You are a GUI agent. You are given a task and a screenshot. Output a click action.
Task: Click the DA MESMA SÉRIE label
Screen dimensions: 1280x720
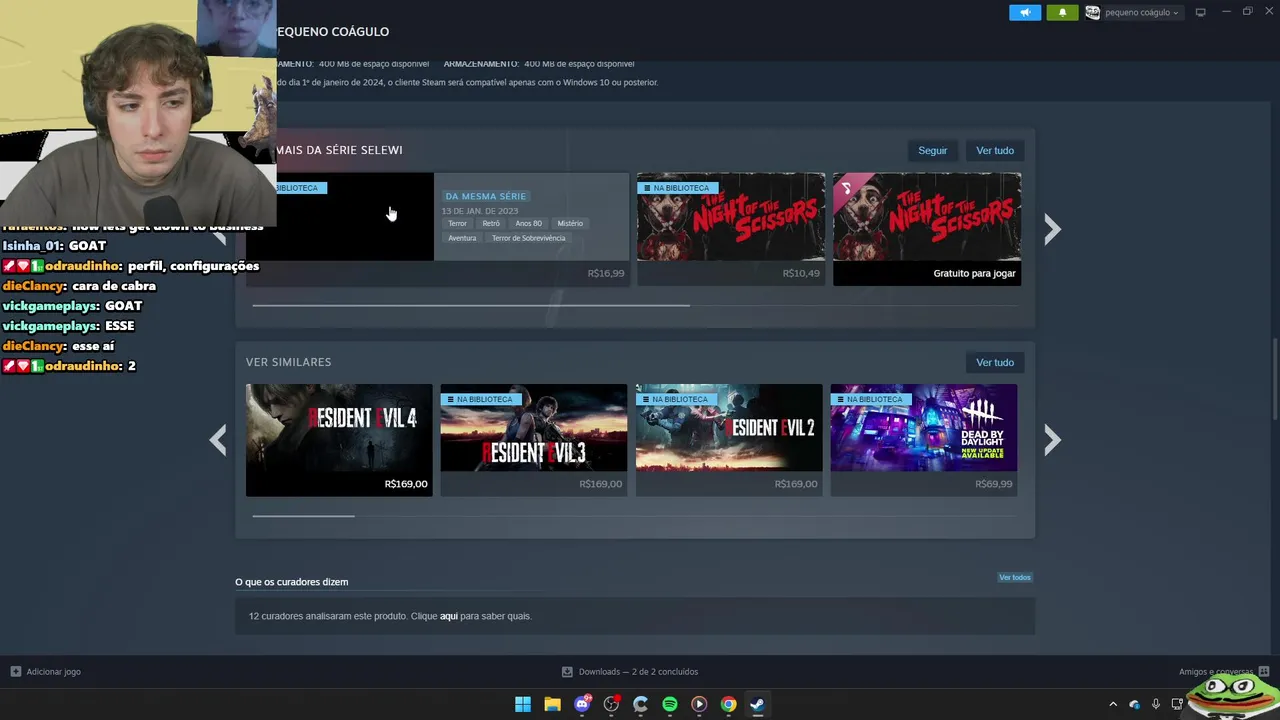click(x=486, y=196)
